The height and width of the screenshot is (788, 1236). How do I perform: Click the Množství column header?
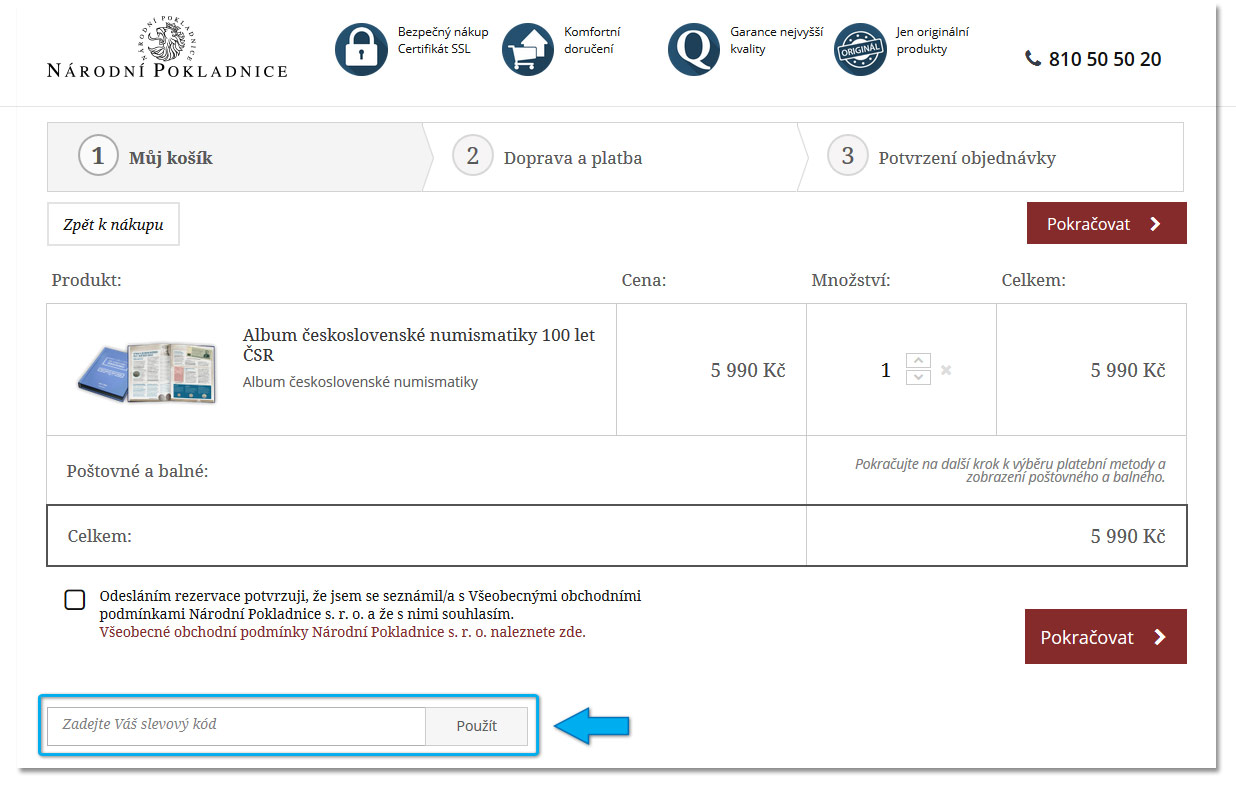pyautogui.click(x=851, y=280)
